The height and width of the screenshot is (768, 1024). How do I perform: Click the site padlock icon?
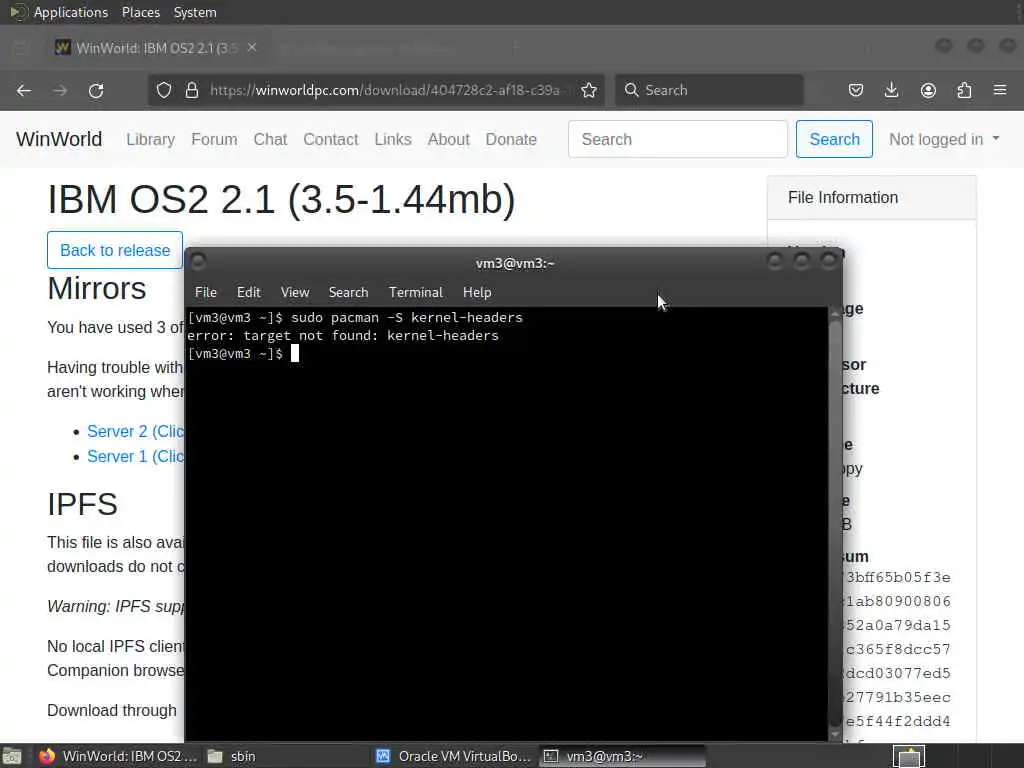tap(191, 90)
